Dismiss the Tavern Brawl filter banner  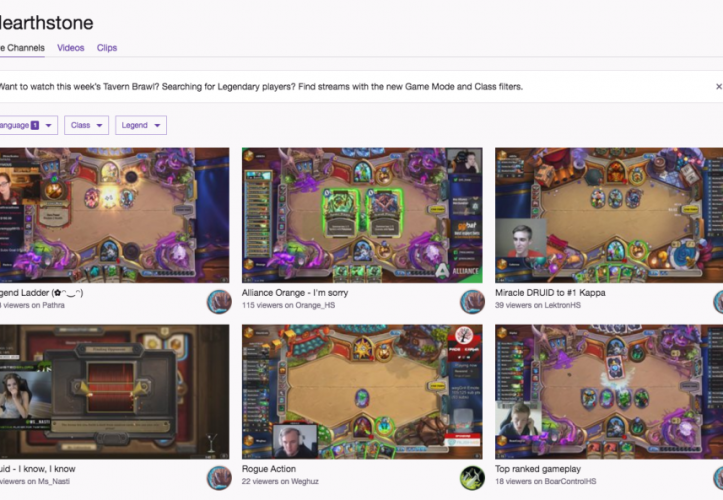tap(718, 86)
